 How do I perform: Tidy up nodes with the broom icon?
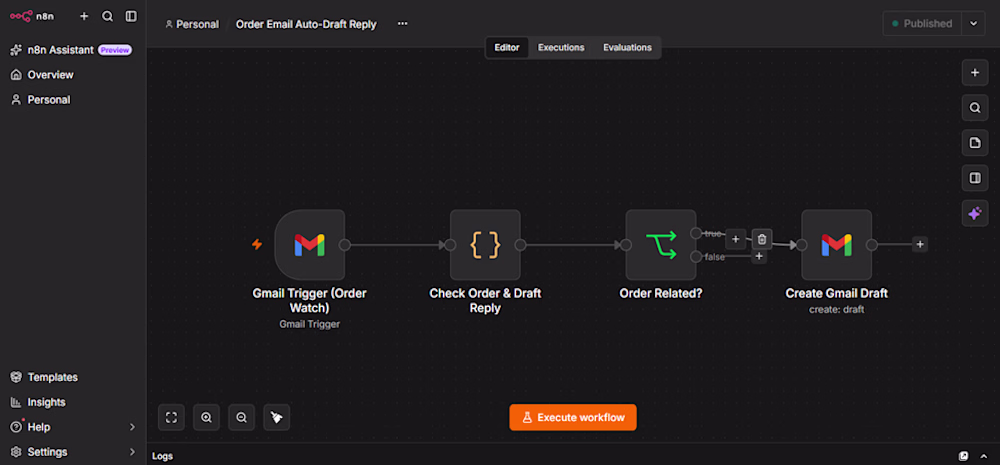[x=276, y=418]
